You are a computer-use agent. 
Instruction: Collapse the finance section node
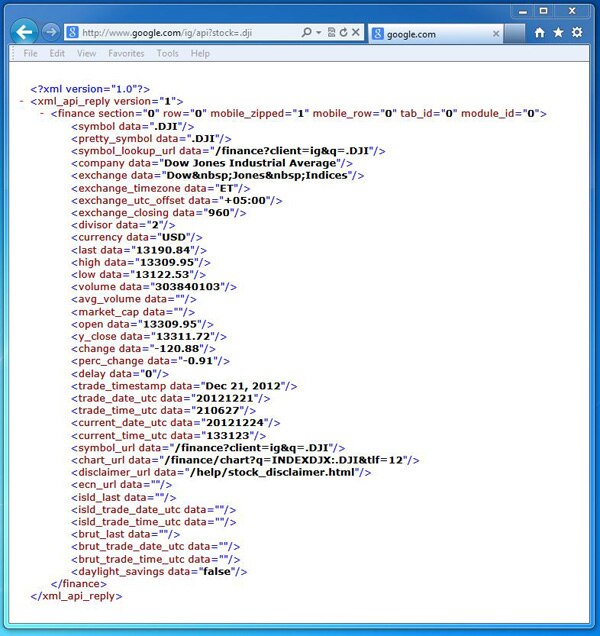[42, 114]
